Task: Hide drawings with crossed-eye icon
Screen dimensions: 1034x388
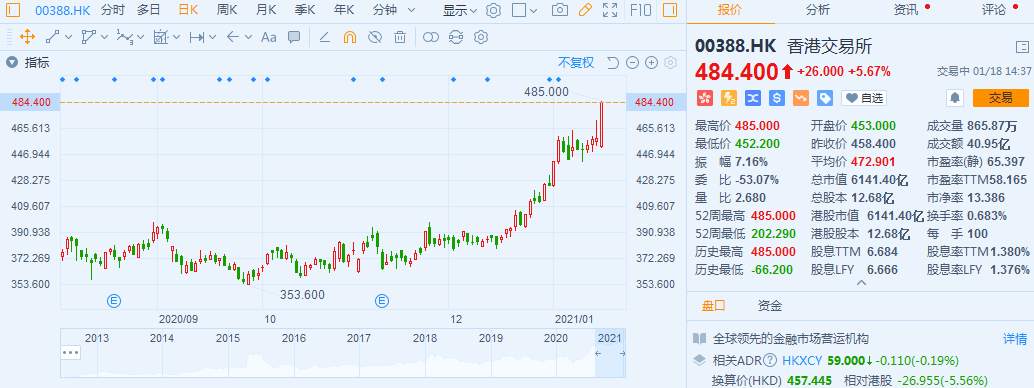Action: [375, 37]
